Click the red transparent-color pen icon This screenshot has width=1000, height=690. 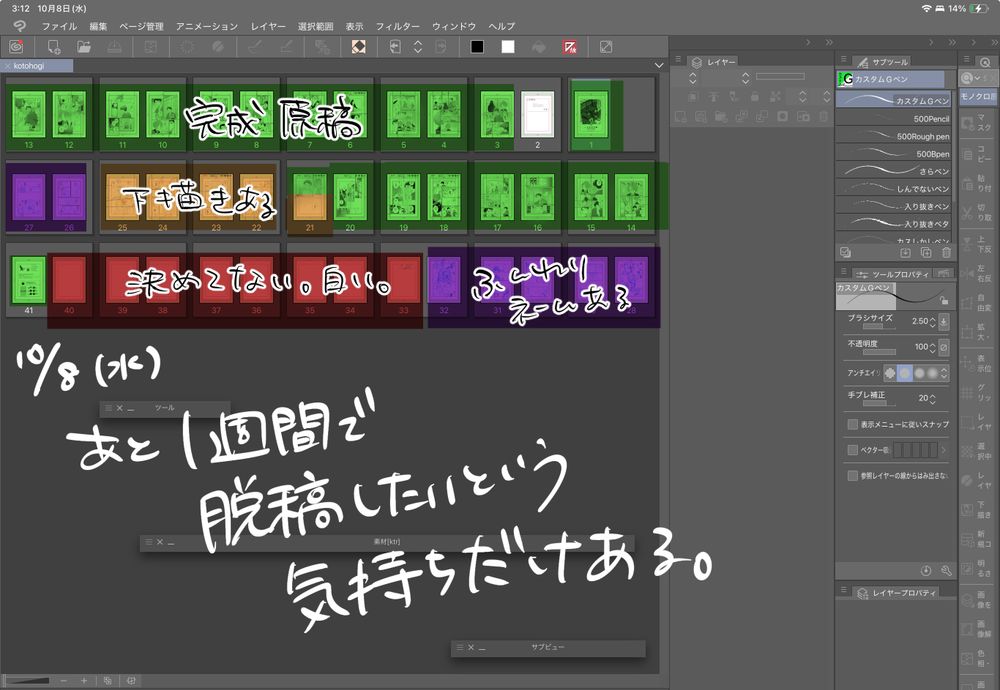(x=570, y=47)
